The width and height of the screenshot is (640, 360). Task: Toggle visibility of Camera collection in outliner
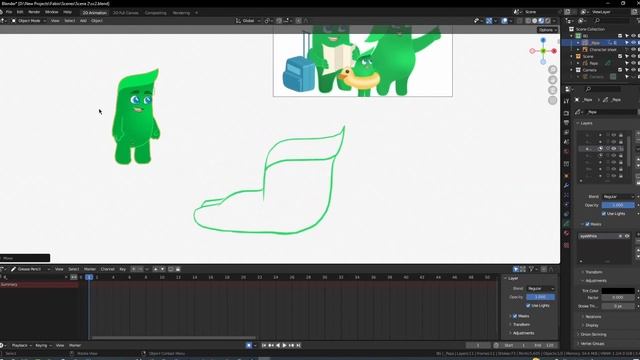(x=633, y=70)
